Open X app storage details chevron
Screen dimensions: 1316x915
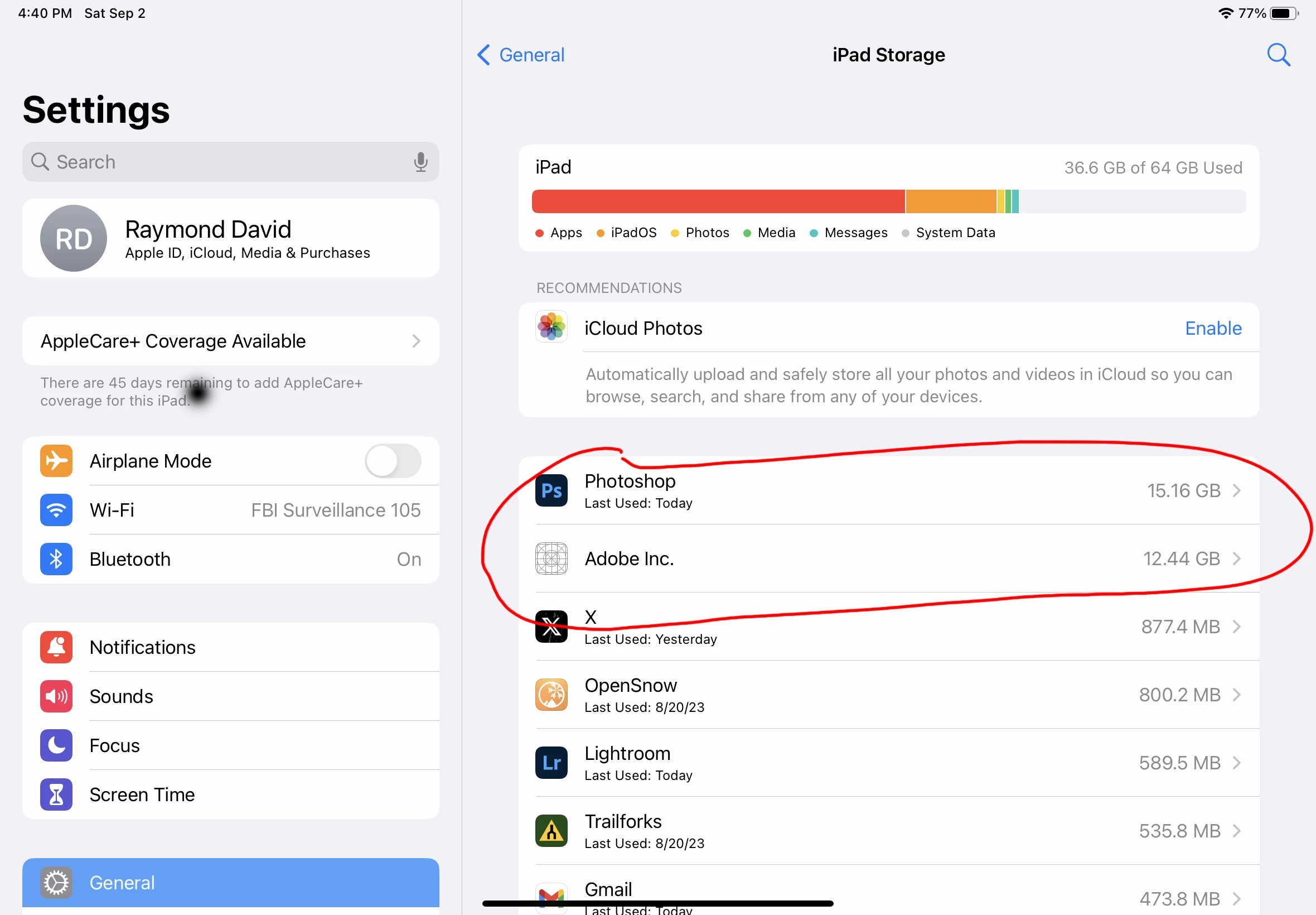[1236, 627]
